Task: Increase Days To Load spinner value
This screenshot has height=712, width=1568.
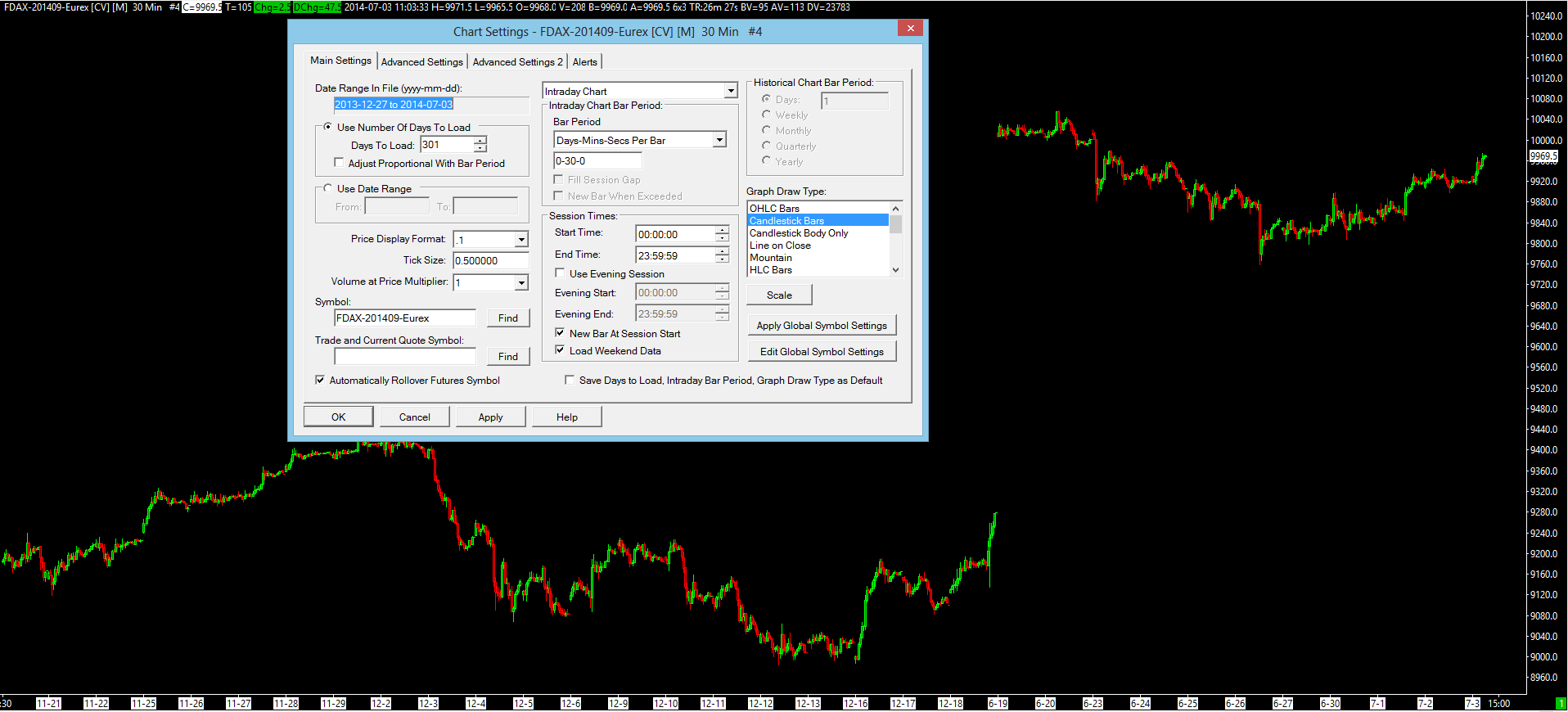Action: click(480, 141)
